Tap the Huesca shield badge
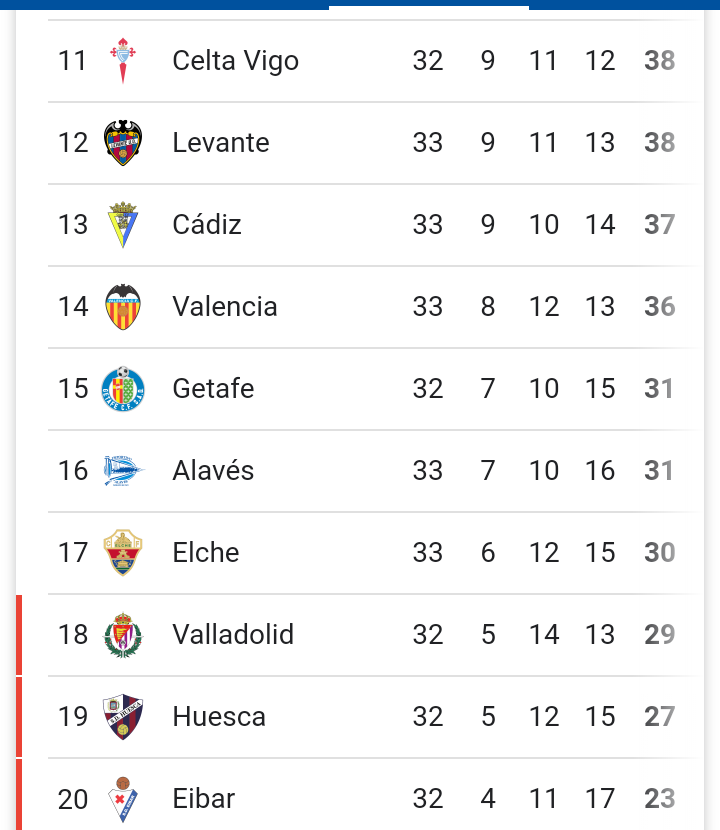This screenshot has width=720, height=830. pyautogui.click(x=123, y=717)
